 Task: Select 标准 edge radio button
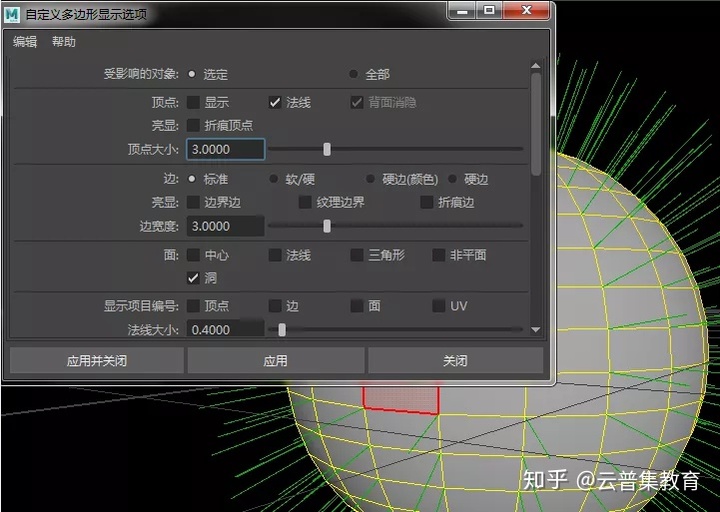tap(192, 179)
